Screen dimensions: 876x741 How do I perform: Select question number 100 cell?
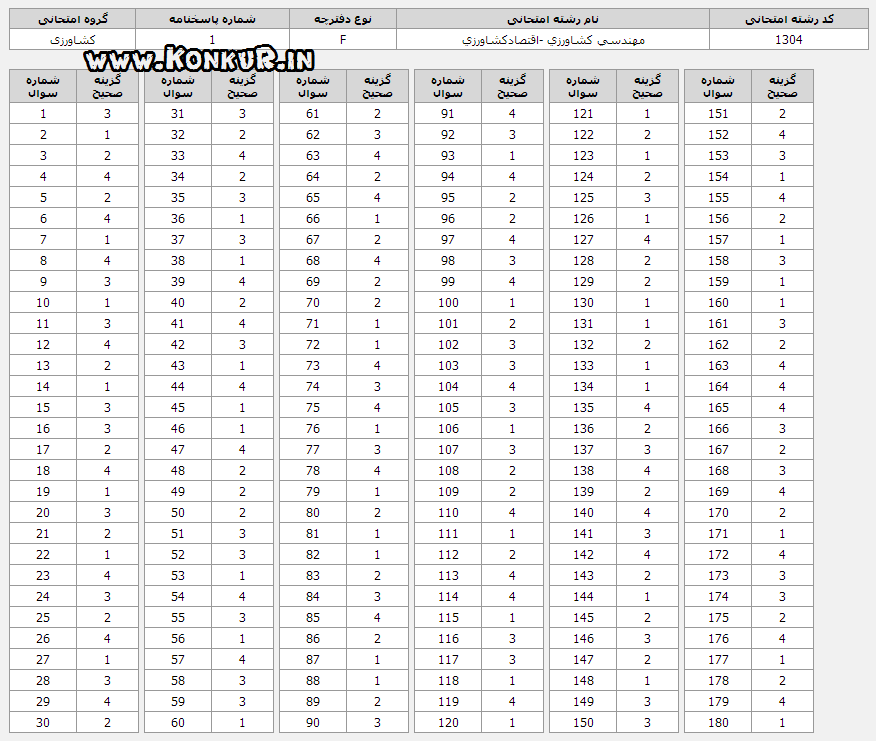(448, 303)
